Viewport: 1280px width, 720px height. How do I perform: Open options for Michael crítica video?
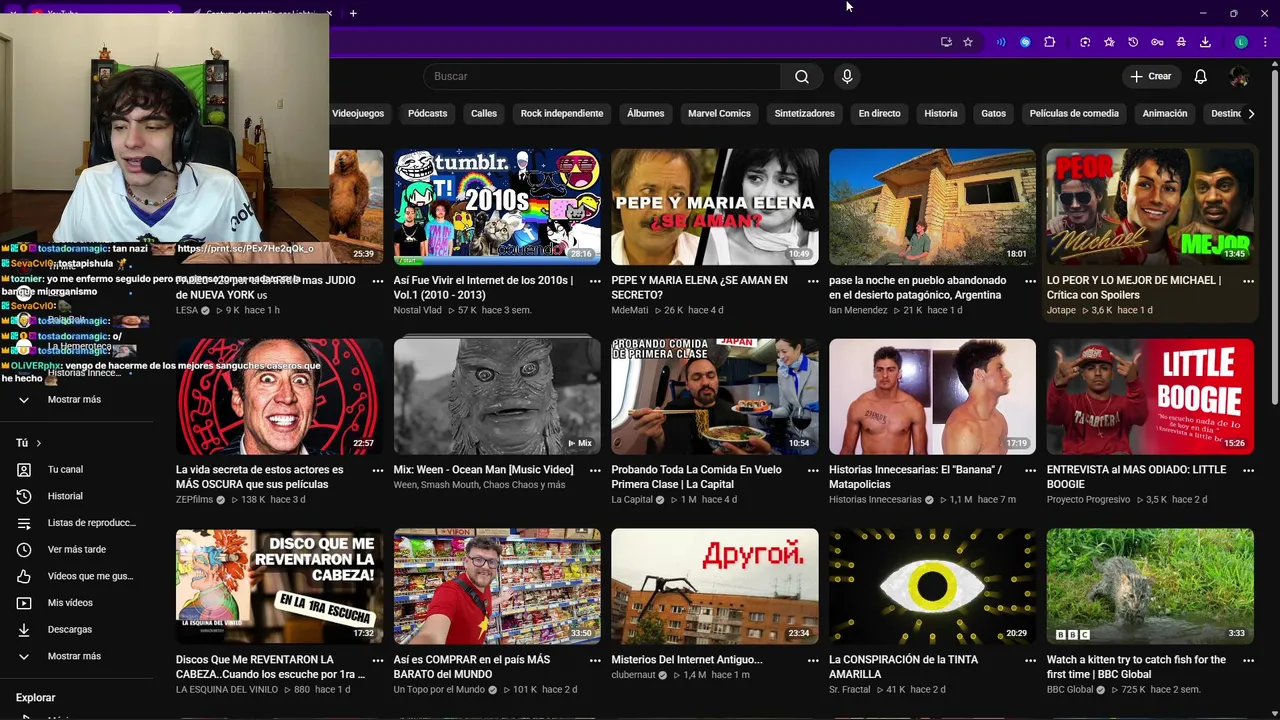(1248, 281)
